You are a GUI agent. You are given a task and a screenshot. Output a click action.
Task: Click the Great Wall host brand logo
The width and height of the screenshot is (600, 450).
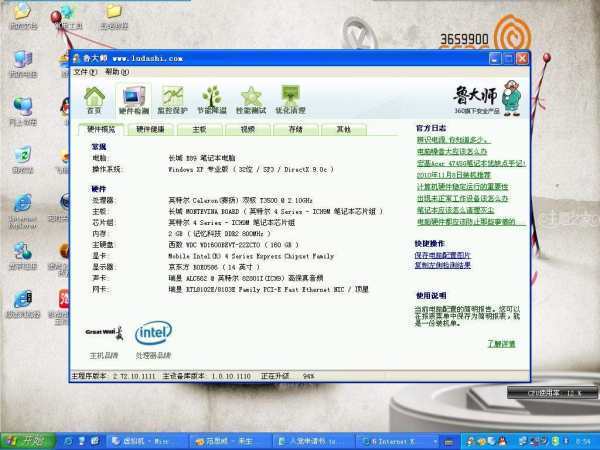pyautogui.click(x=104, y=333)
